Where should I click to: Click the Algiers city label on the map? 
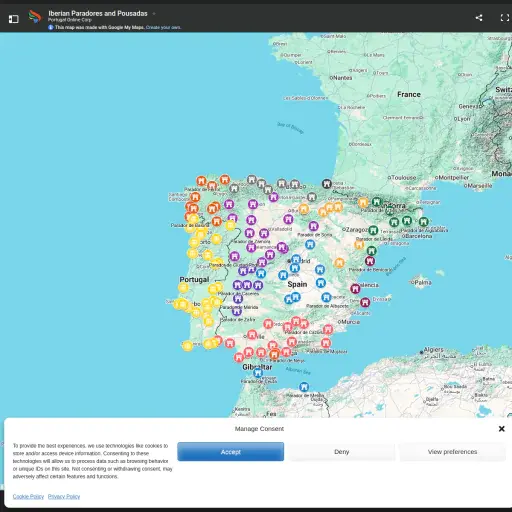433,350
